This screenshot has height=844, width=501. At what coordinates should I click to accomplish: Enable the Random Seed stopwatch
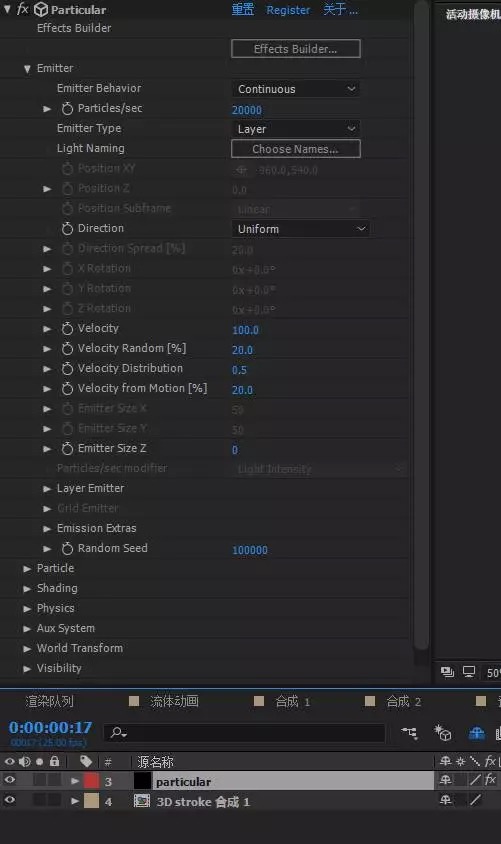67,549
